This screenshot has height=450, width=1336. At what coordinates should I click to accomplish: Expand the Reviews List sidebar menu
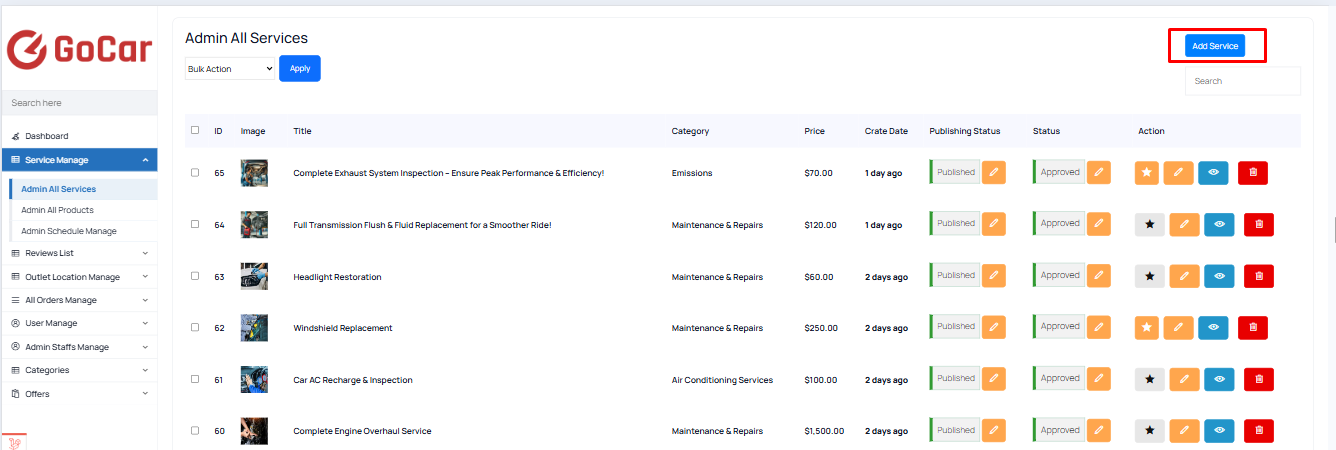tap(79, 253)
